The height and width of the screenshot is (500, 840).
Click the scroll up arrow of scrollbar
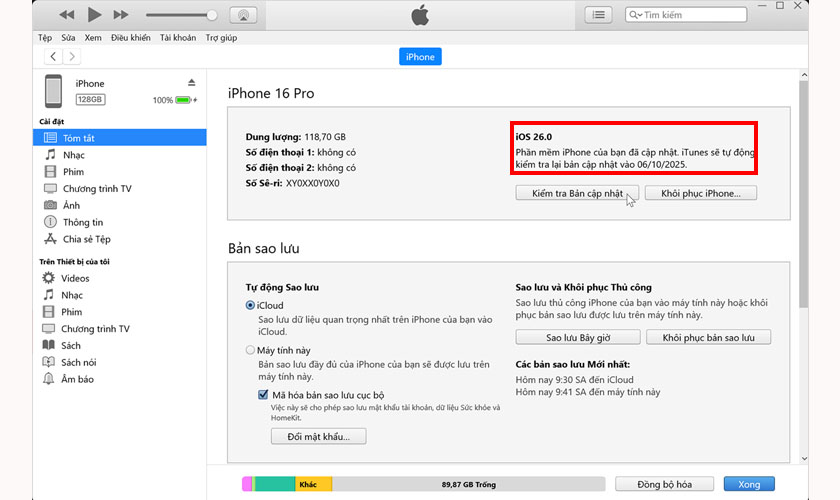(x=804, y=75)
